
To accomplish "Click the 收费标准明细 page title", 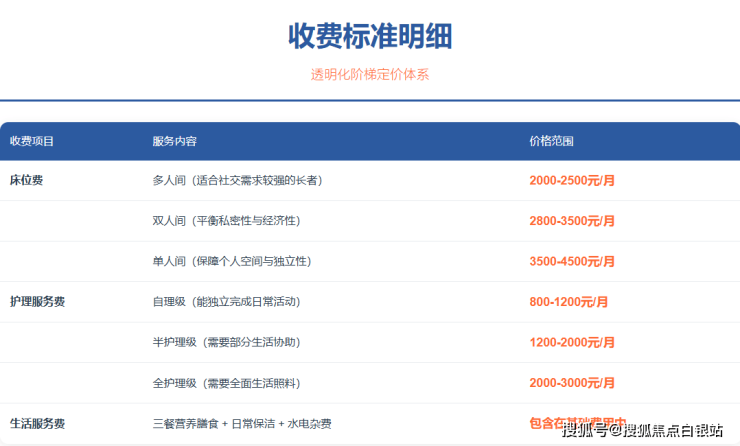I will point(370,36).
